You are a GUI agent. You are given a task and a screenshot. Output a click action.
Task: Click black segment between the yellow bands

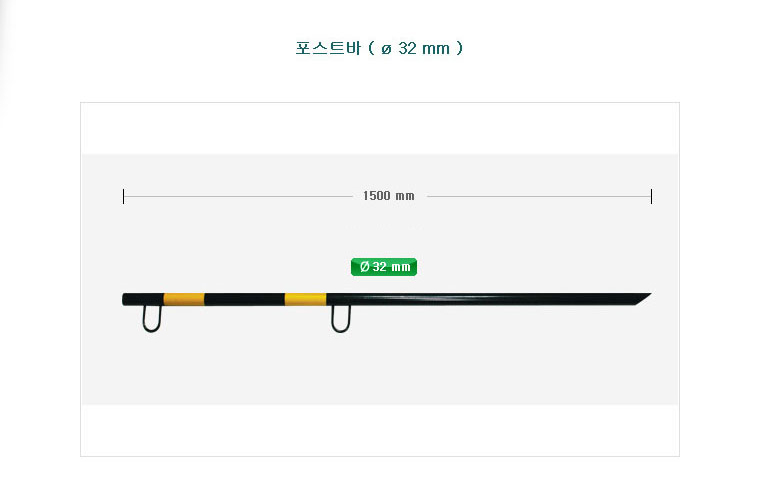[x=244, y=299]
